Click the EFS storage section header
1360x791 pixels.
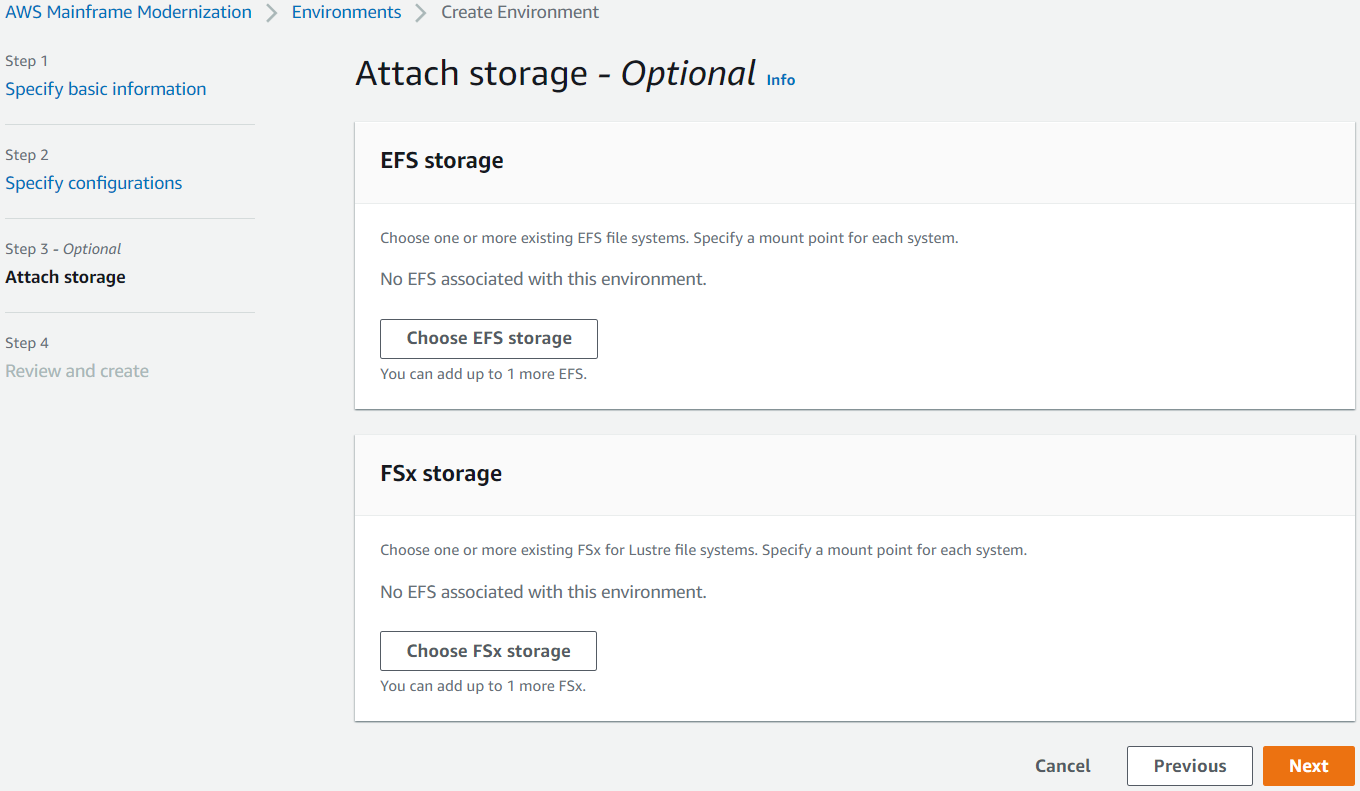click(441, 160)
